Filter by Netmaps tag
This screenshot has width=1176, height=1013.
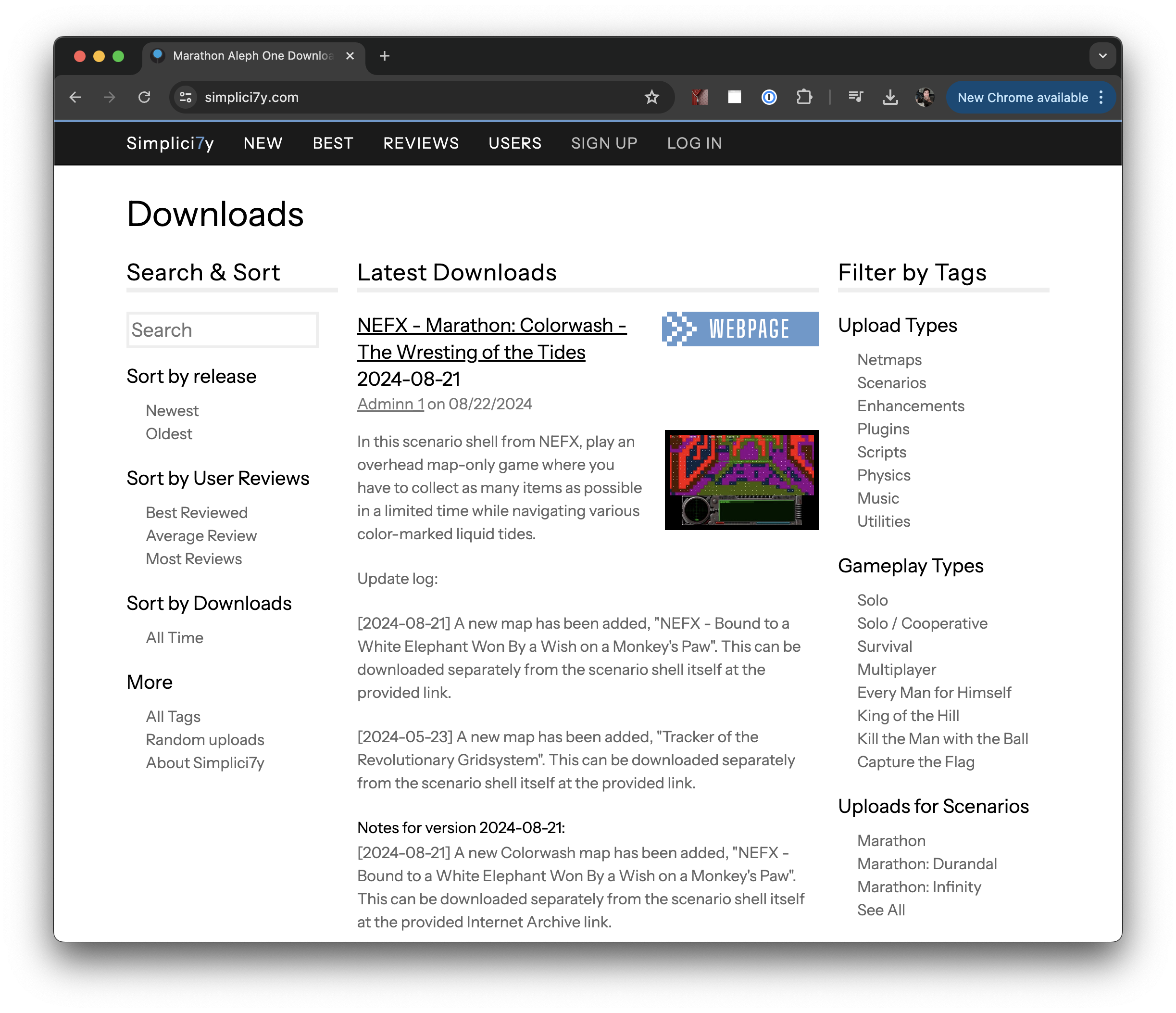click(889, 359)
